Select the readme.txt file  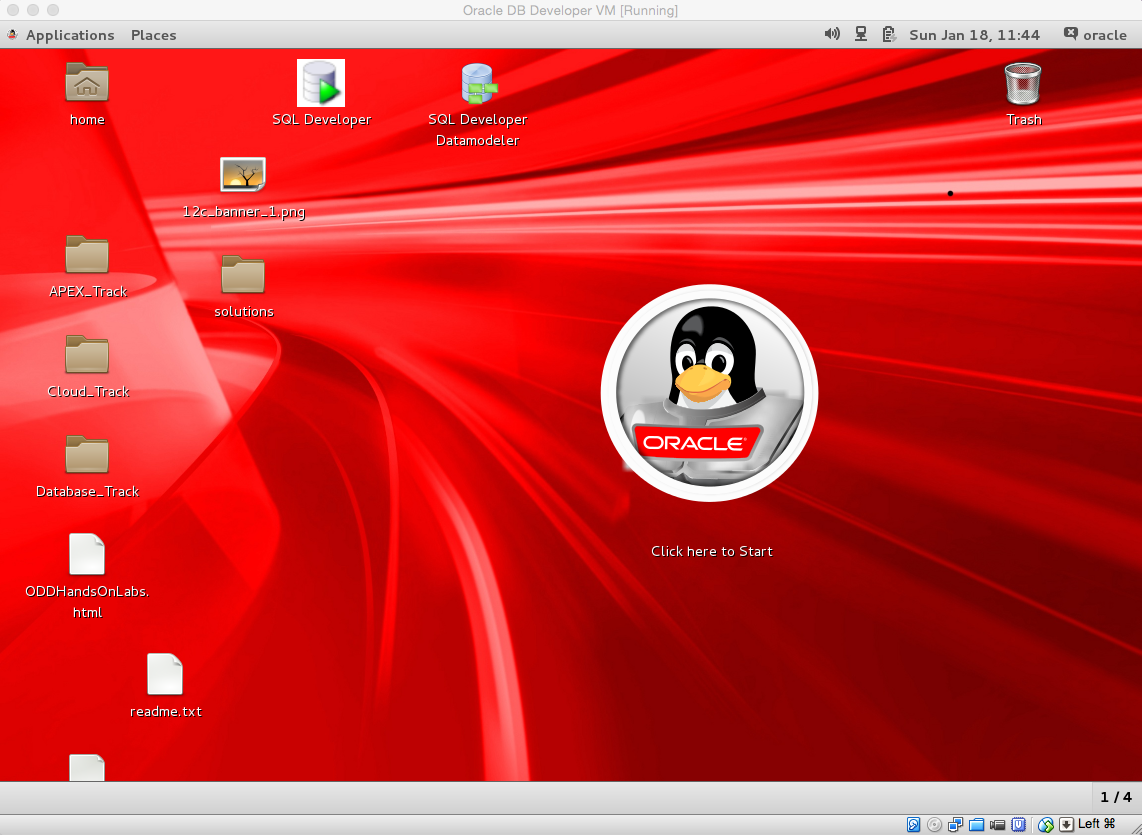click(165, 674)
